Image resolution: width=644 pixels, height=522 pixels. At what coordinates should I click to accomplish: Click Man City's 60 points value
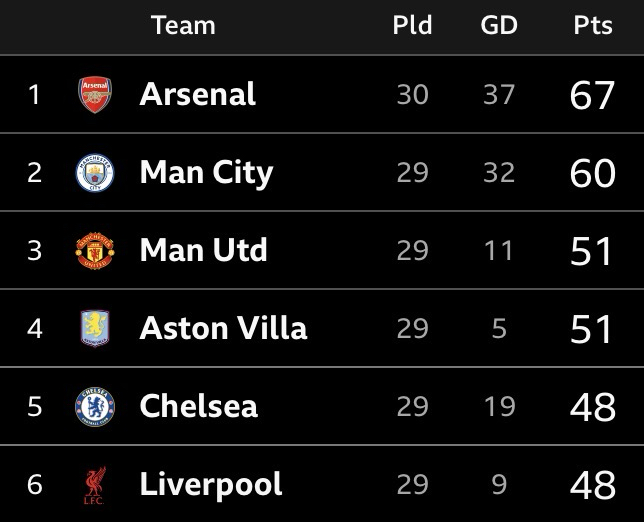(x=592, y=174)
